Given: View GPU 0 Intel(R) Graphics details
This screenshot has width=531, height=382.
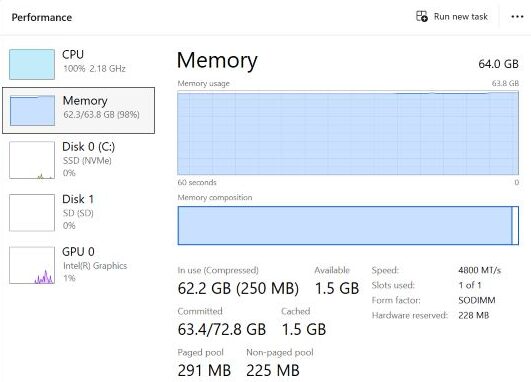Looking at the screenshot, I should pyautogui.click(x=79, y=264).
